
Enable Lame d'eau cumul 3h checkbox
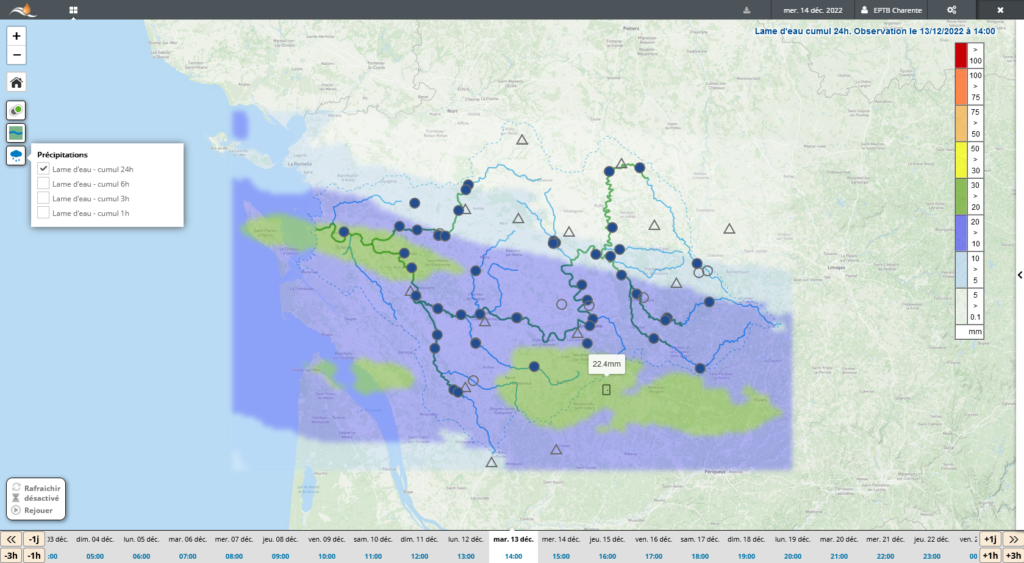coord(43,198)
